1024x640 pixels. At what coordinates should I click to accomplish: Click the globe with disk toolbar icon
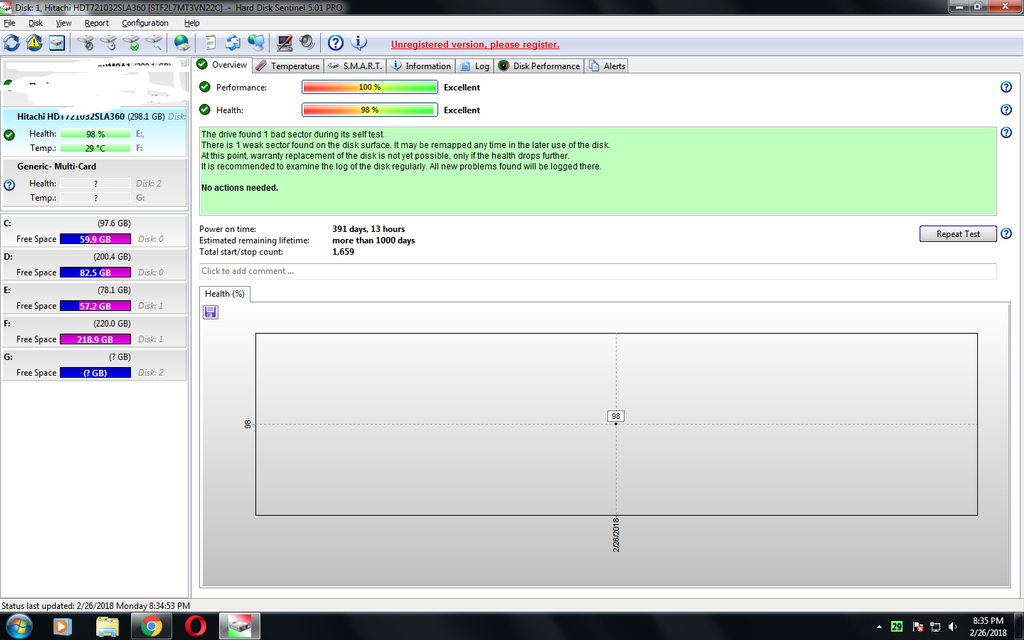pyautogui.click(x=182, y=43)
